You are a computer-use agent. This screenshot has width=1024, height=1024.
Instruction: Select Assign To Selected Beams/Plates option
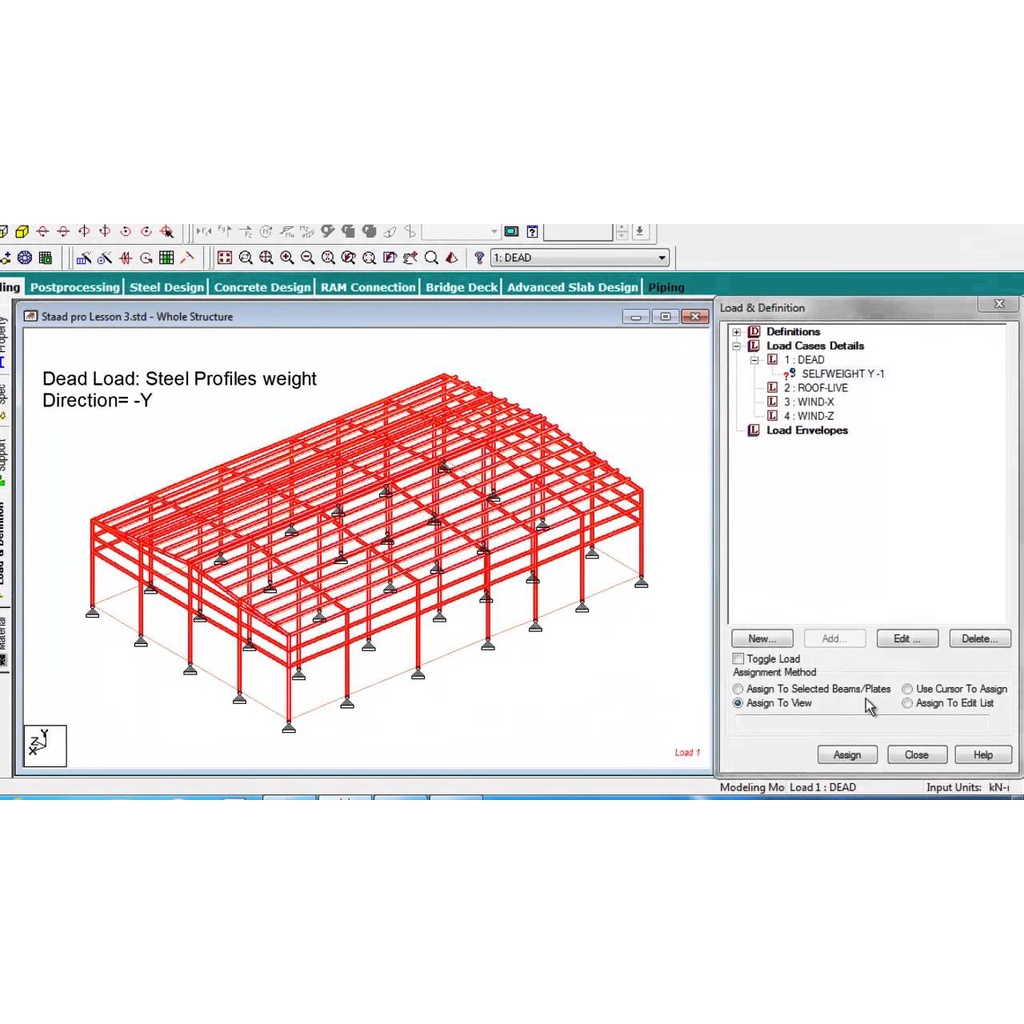(738, 689)
